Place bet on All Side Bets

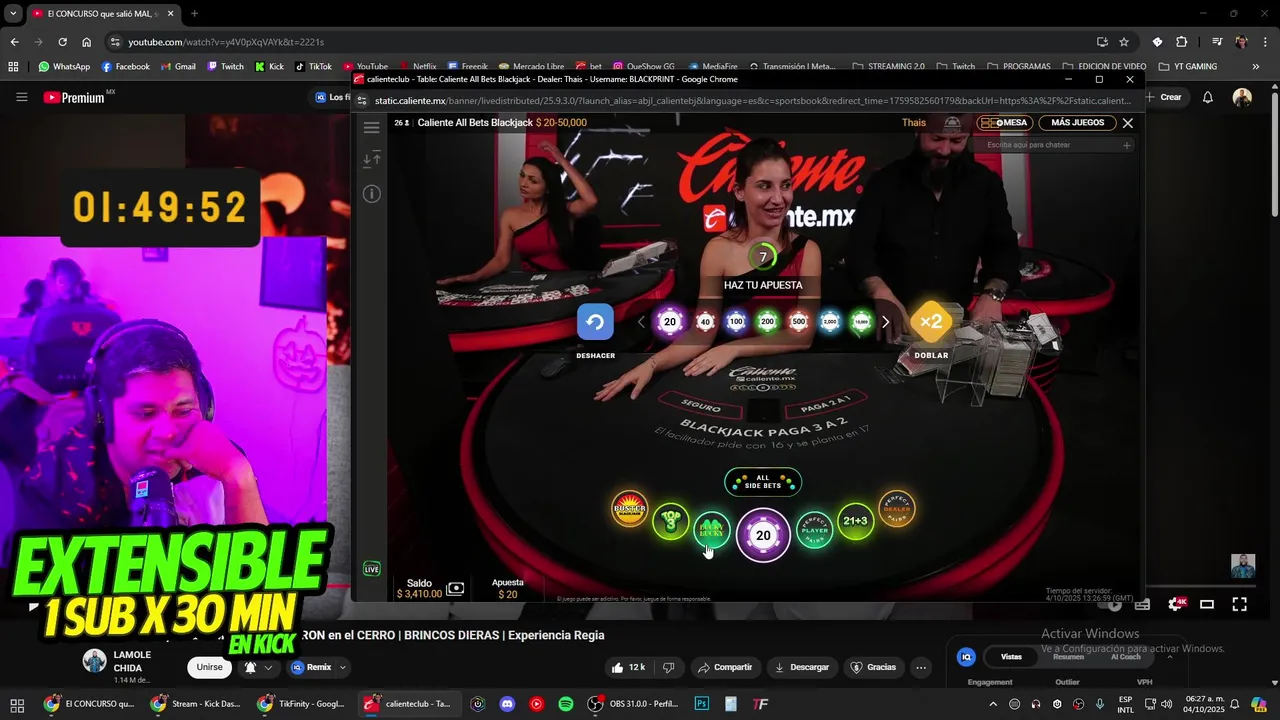763,482
